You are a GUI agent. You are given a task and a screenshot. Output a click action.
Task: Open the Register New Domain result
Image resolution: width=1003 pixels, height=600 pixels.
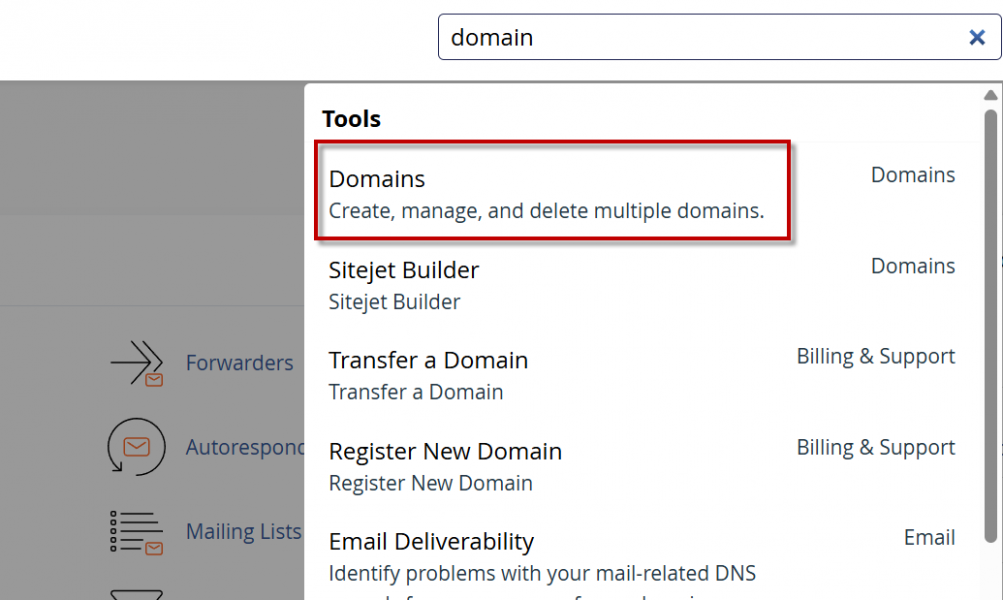click(445, 465)
